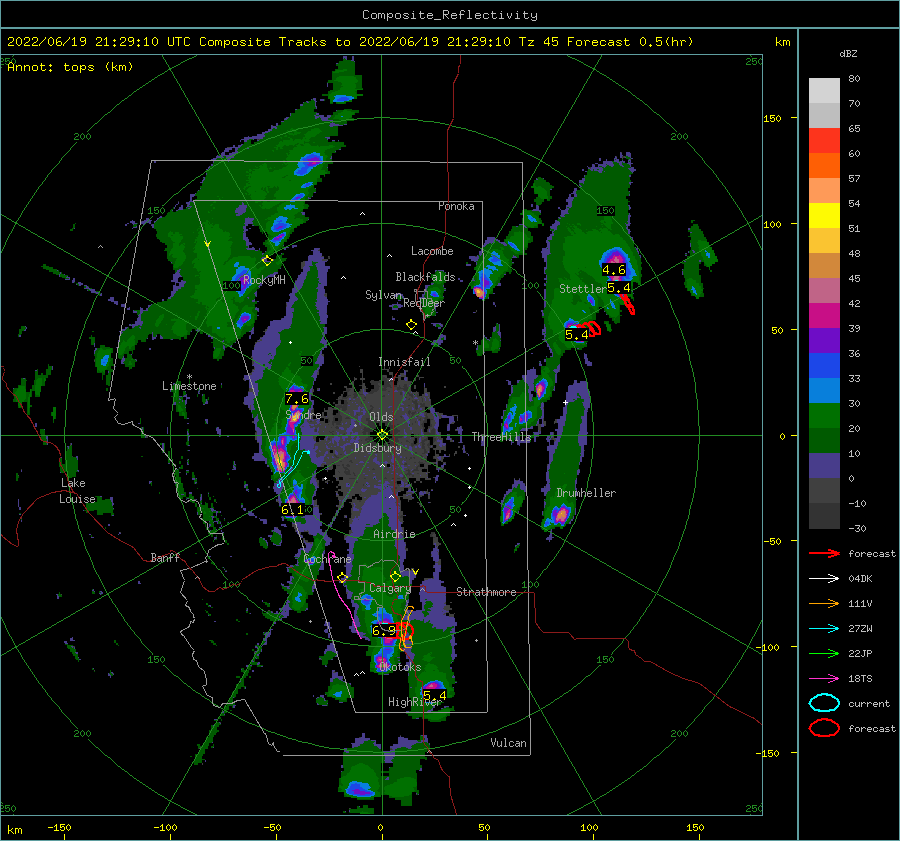Click the magenta storm track near Cochrane
The height and width of the screenshot is (841, 900).
click(x=343, y=594)
